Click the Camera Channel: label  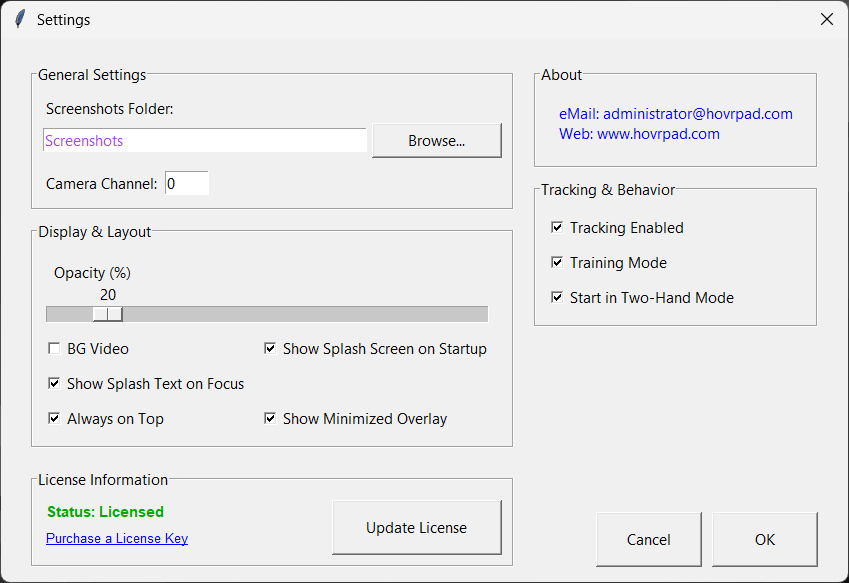[102, 184]
